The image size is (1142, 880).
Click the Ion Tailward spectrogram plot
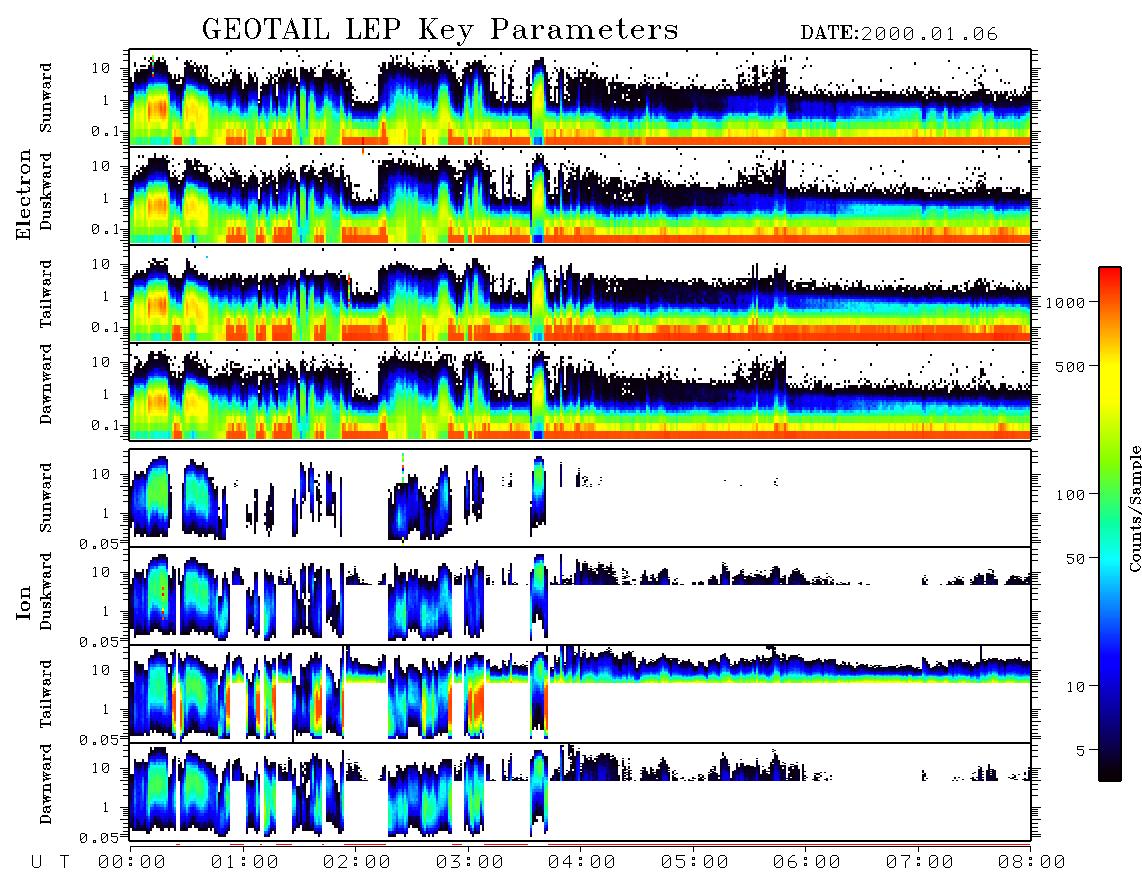coord(580,694)
